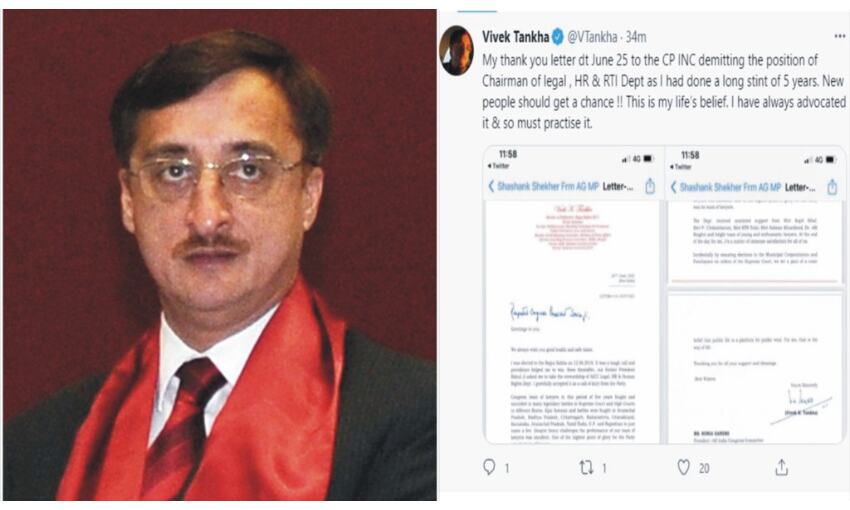Tap back chevron in right letter screenshot

(x=673, y=187)
